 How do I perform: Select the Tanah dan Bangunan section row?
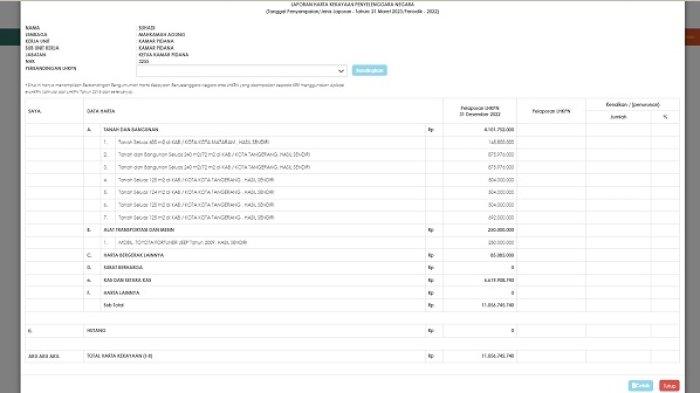click(x=353, y=130)
